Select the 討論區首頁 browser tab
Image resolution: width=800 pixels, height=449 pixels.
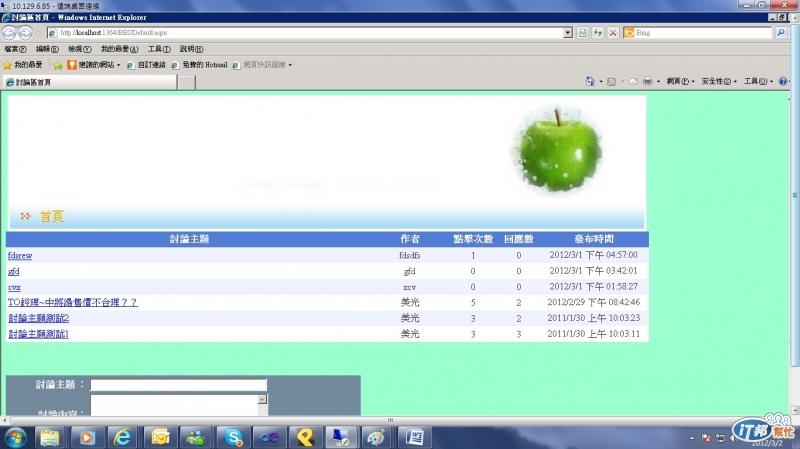pyautogui.click(x=90, y=82)
